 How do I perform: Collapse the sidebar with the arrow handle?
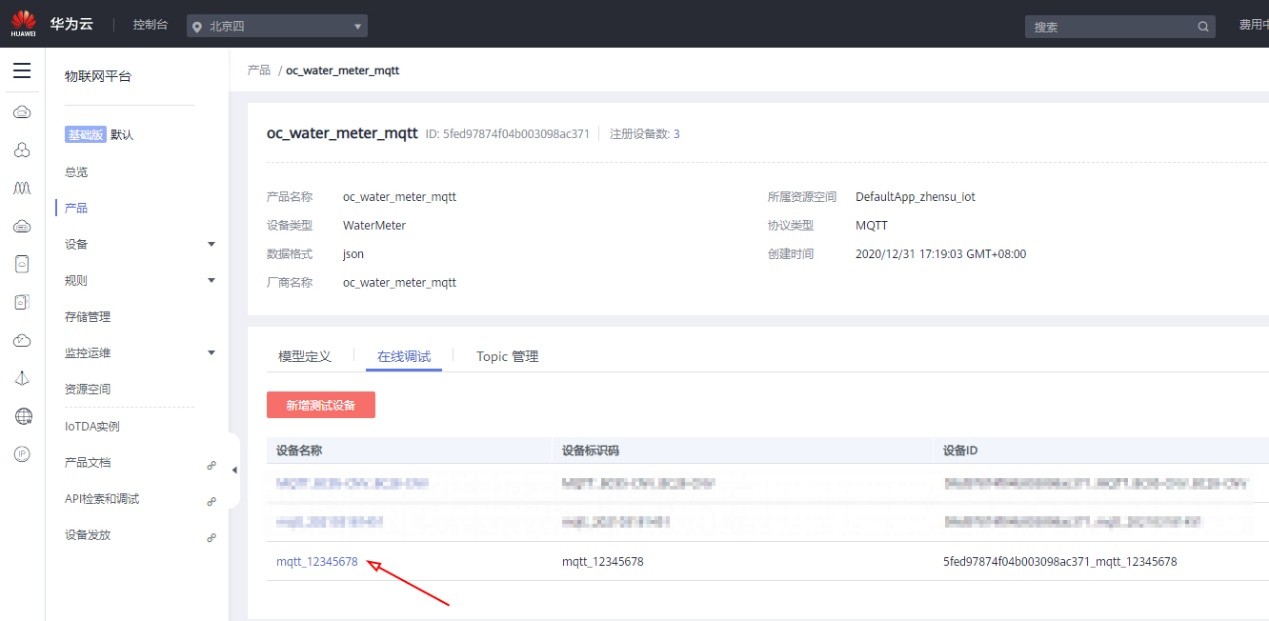[234, 470]
